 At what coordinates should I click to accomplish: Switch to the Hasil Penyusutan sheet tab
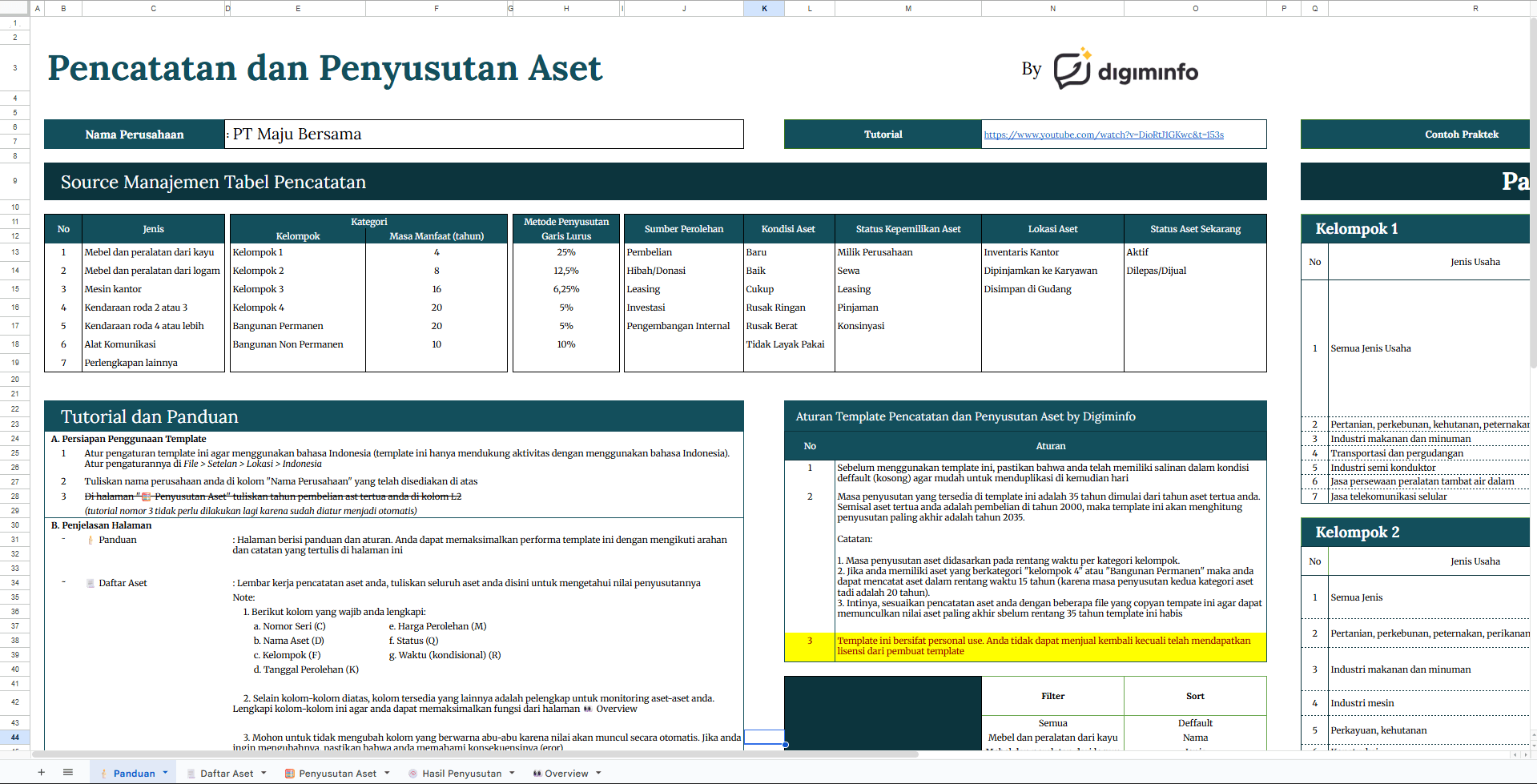[x=461, y=773]
